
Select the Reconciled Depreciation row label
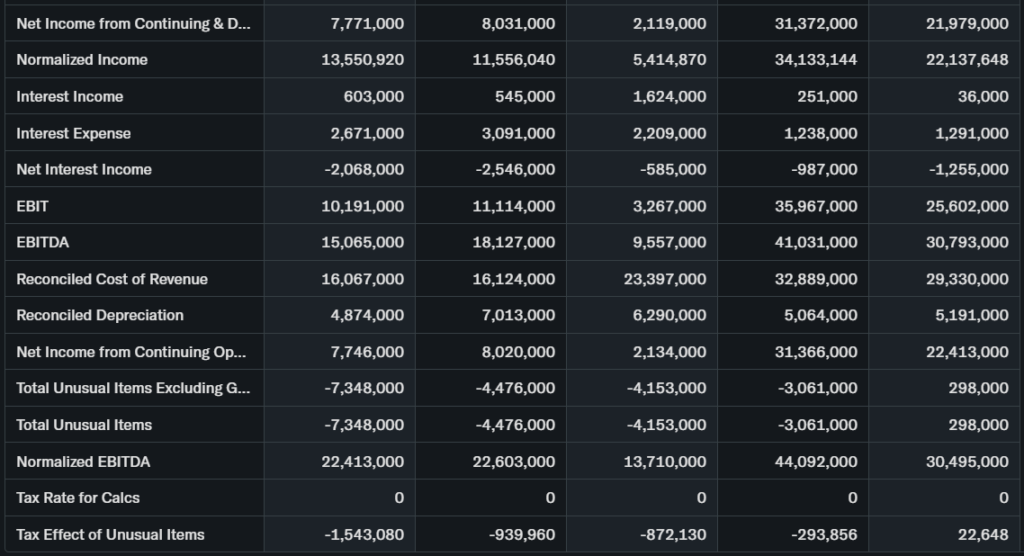click(x=100, y=315)
